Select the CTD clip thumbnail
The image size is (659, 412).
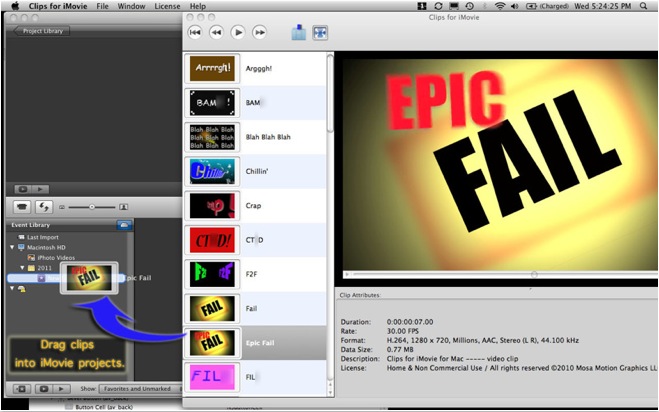212,240
